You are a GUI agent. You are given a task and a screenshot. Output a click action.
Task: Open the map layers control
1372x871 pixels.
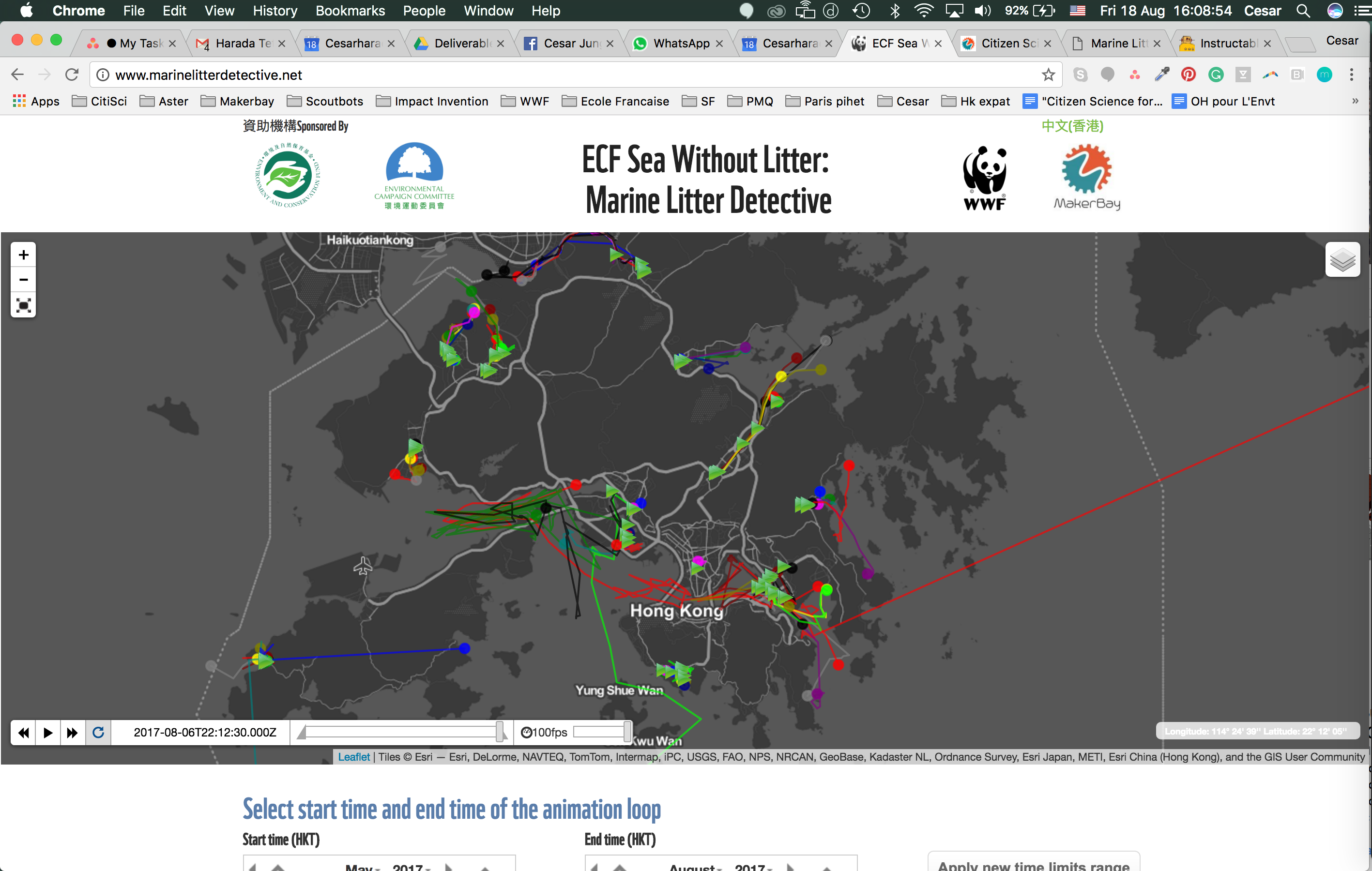coord(1343,260)
